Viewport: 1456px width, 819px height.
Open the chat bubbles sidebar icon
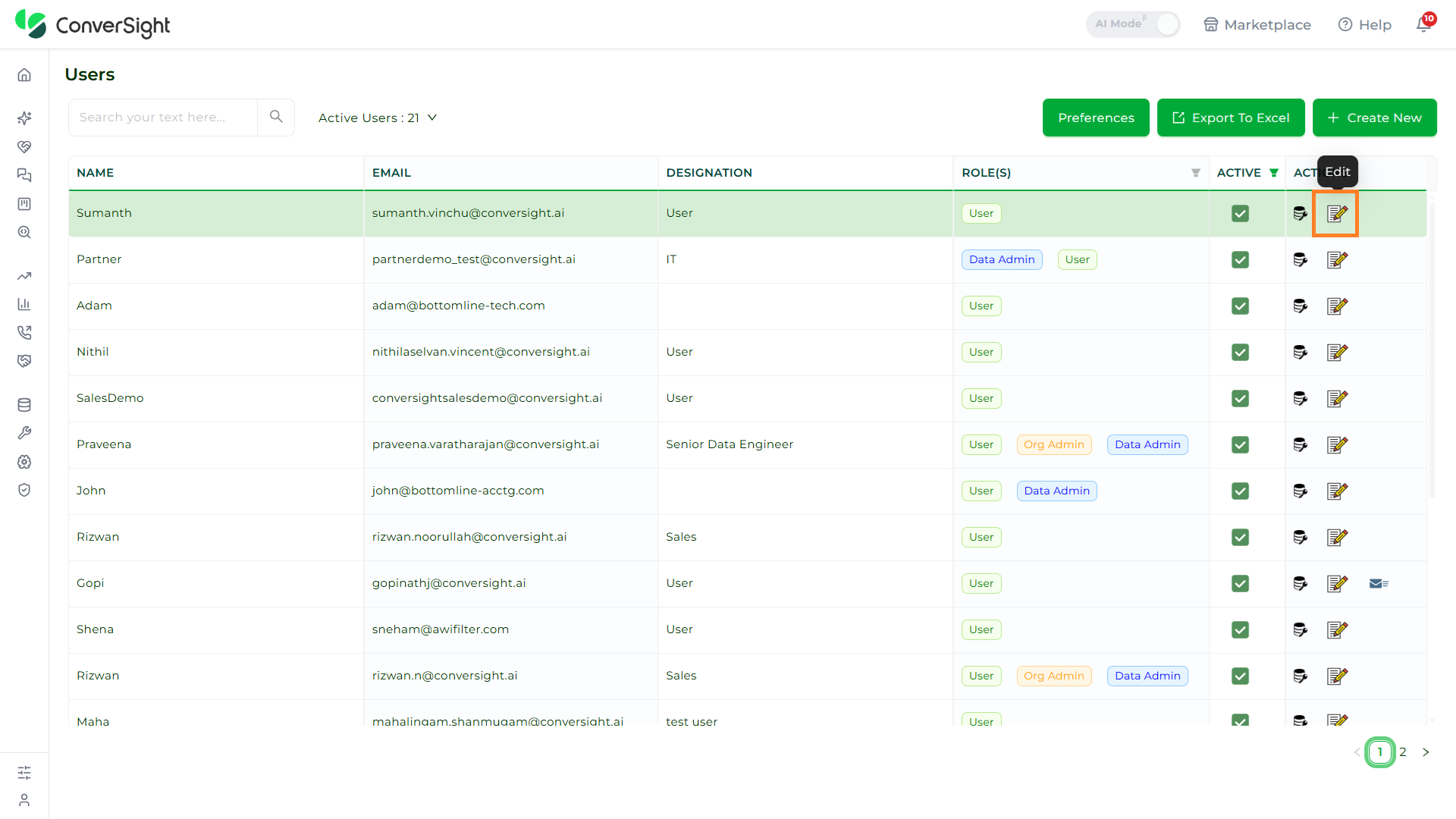click(x=24, y=175)
